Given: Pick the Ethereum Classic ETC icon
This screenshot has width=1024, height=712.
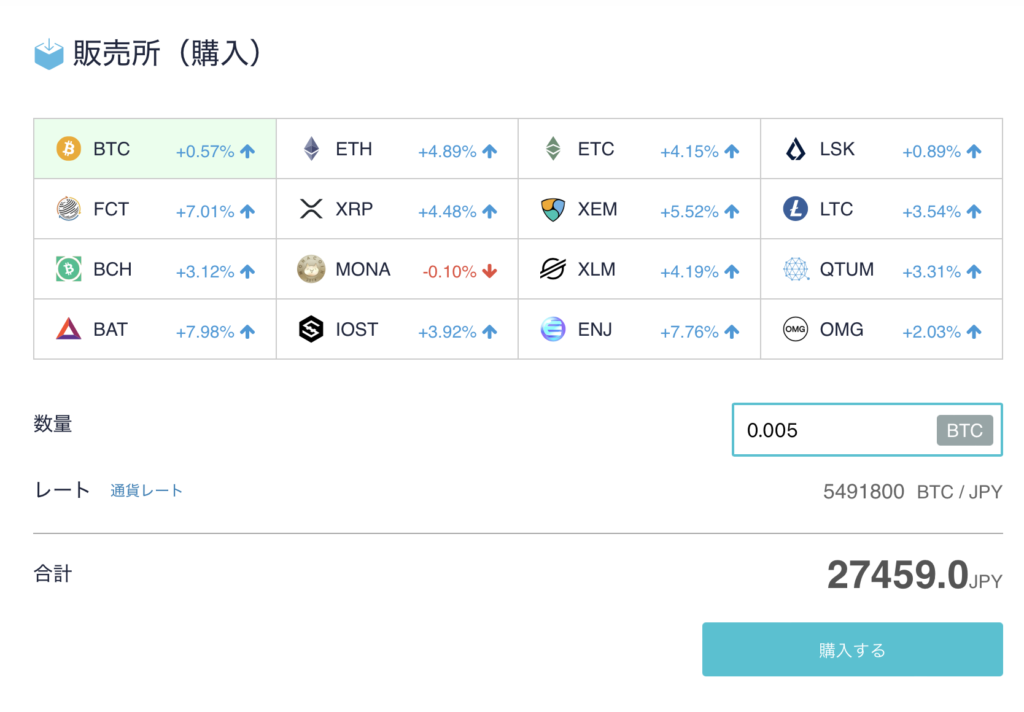Looking at the screenshot, I should point(553,149).
